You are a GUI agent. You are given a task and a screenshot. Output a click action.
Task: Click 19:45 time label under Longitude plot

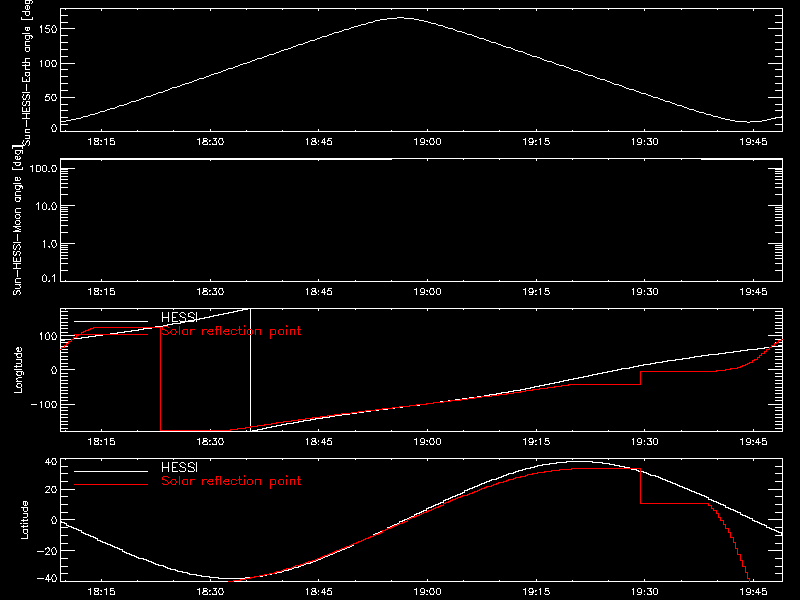coord(753,441)
